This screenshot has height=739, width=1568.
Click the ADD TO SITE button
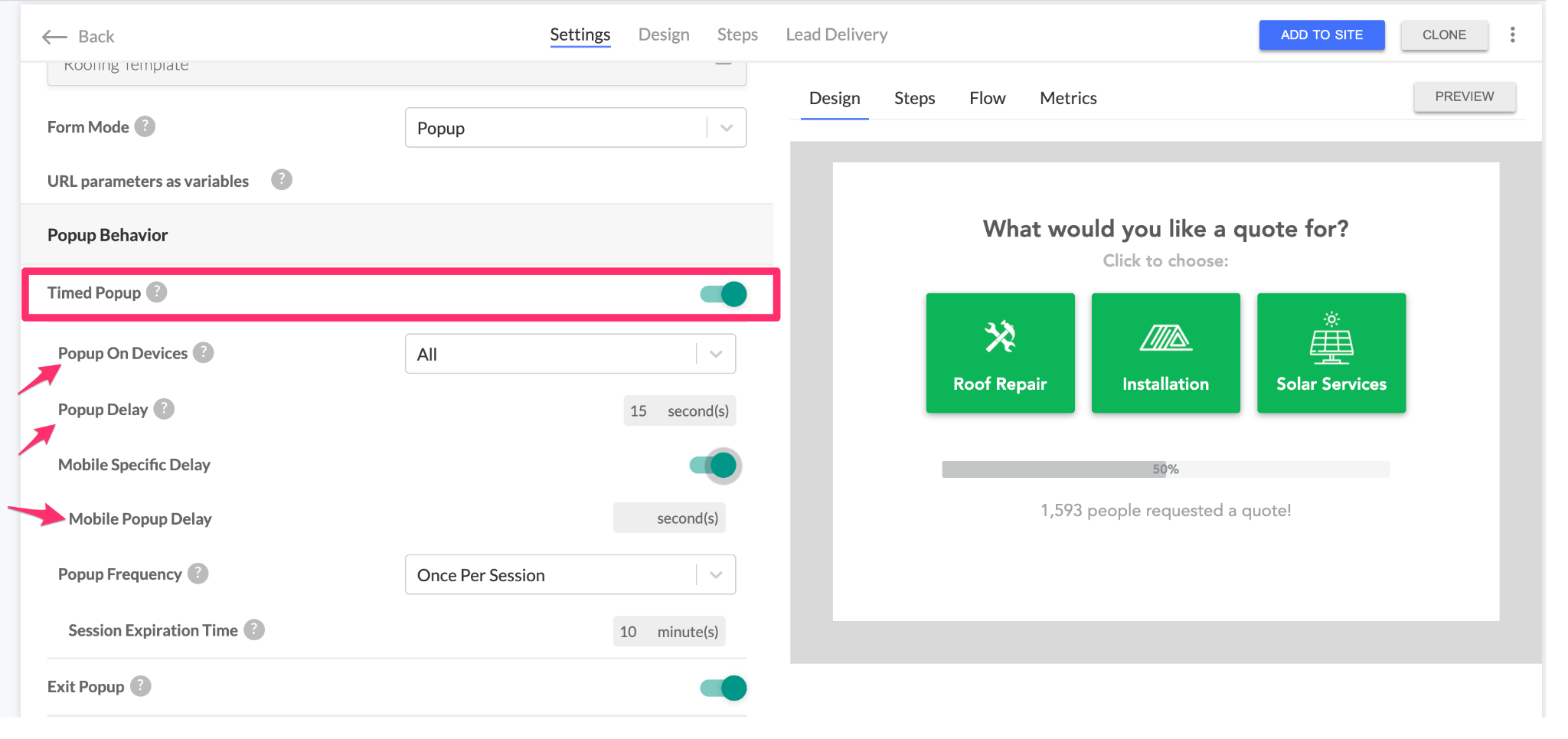pyautogui.click(x=1321, y=35)
